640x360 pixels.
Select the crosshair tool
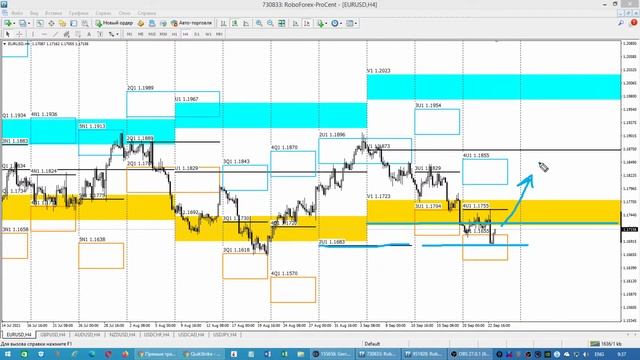click(x=19, y=34)
